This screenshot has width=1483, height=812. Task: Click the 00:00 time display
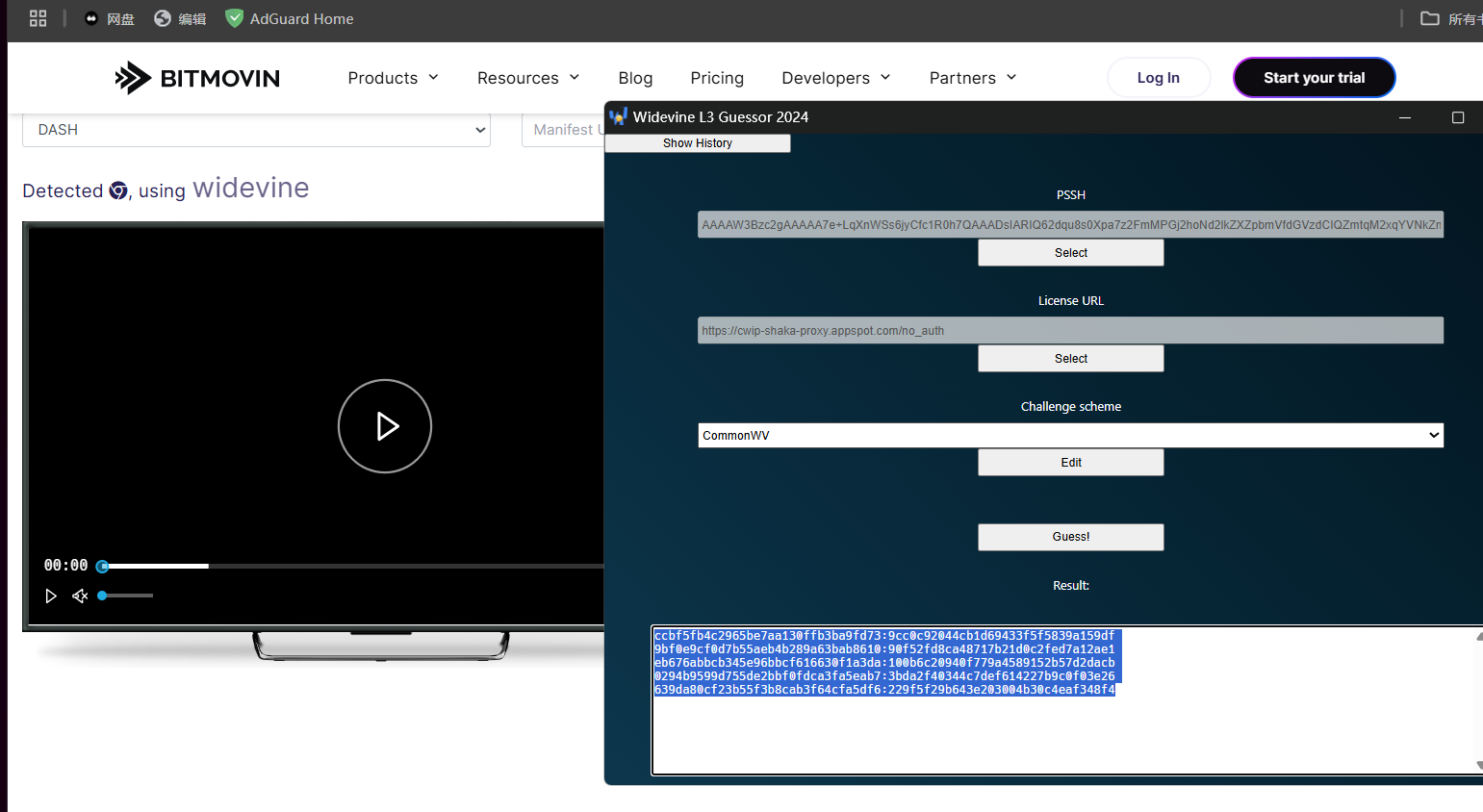coord(65,566)
